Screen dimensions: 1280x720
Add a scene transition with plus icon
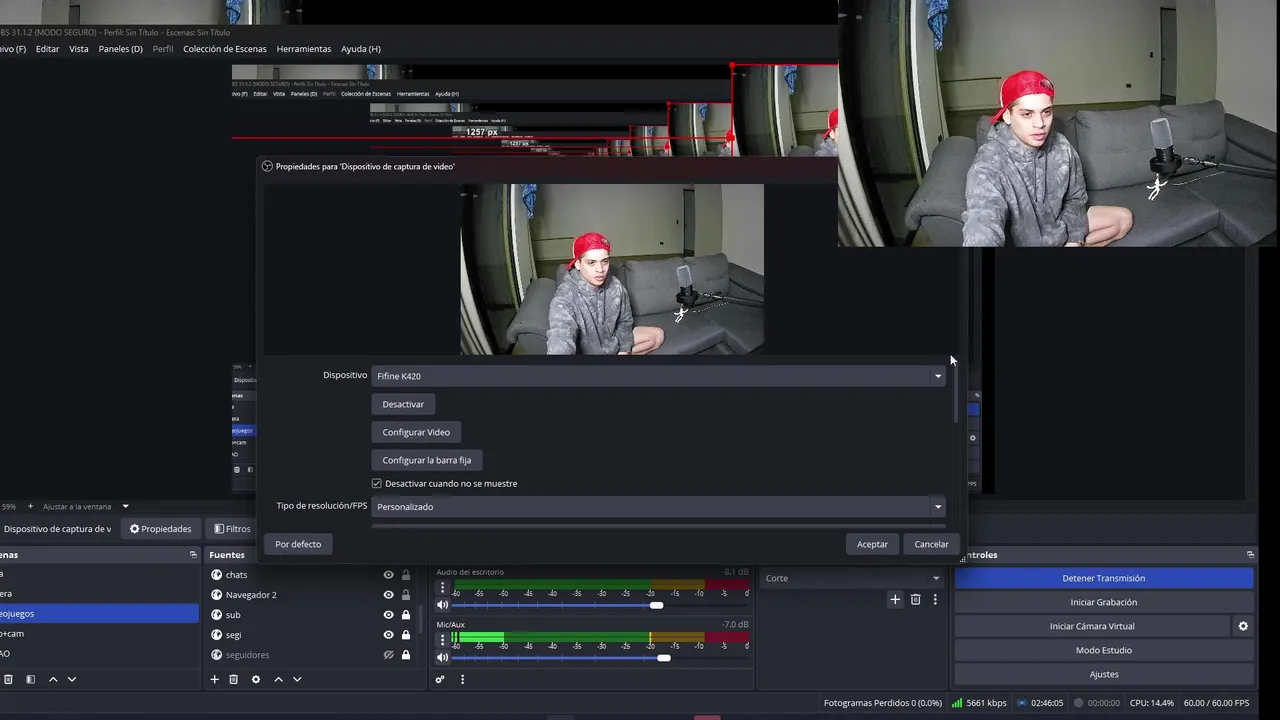click(895, 599)
